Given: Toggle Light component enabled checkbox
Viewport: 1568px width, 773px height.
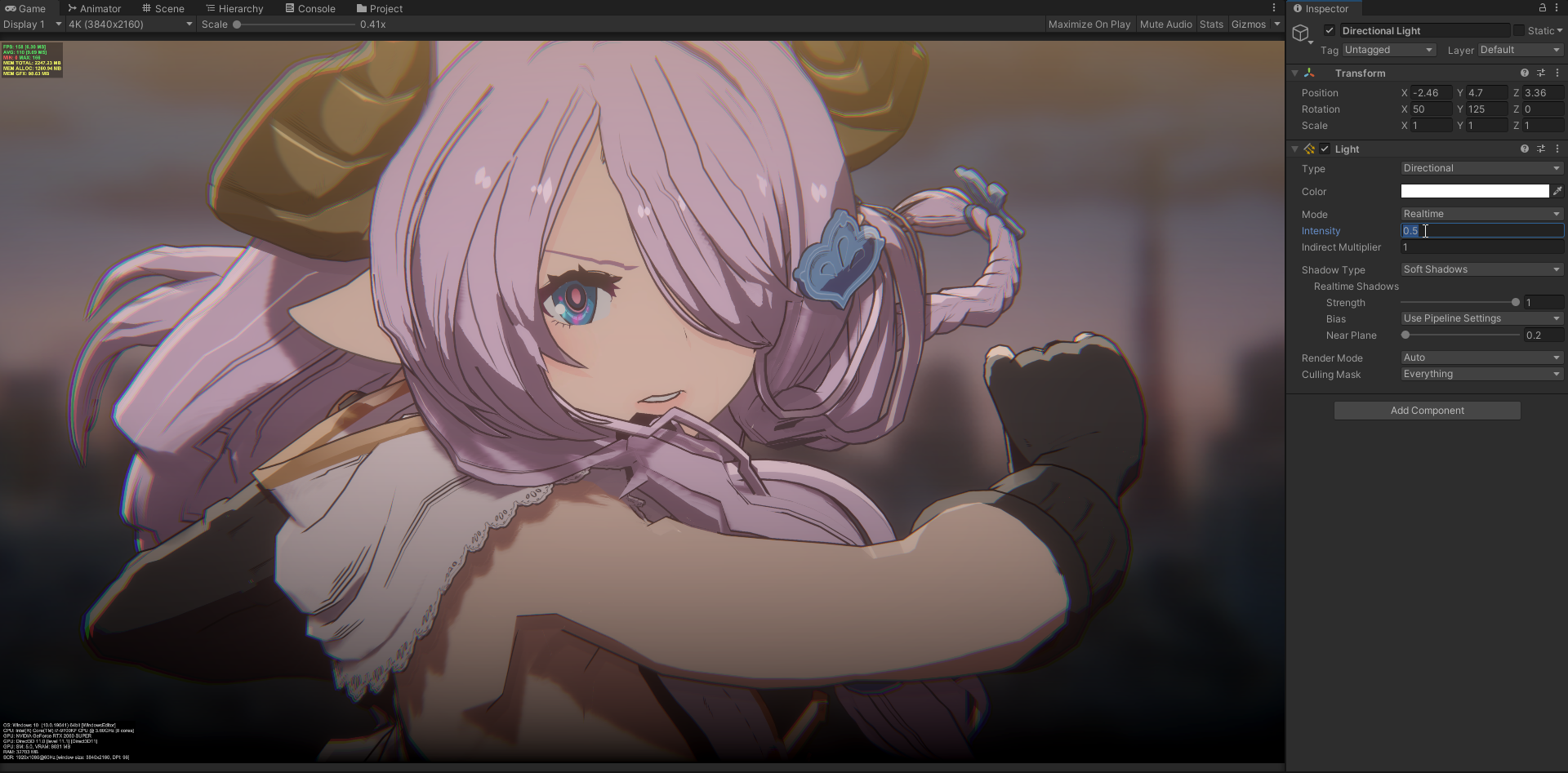Looking at the screenshot, I should tap(1325, 149).
